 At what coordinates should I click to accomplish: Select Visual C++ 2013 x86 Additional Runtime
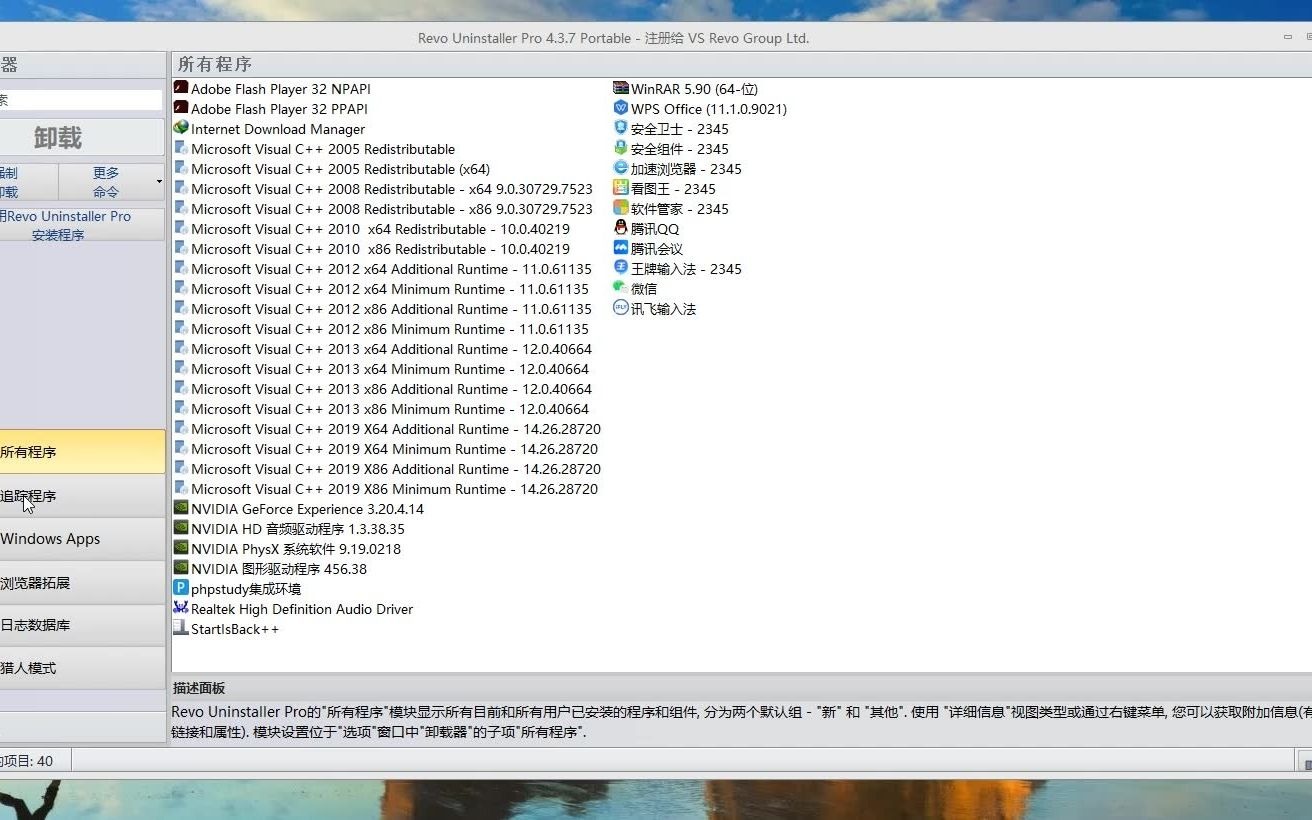coord(383,389)
